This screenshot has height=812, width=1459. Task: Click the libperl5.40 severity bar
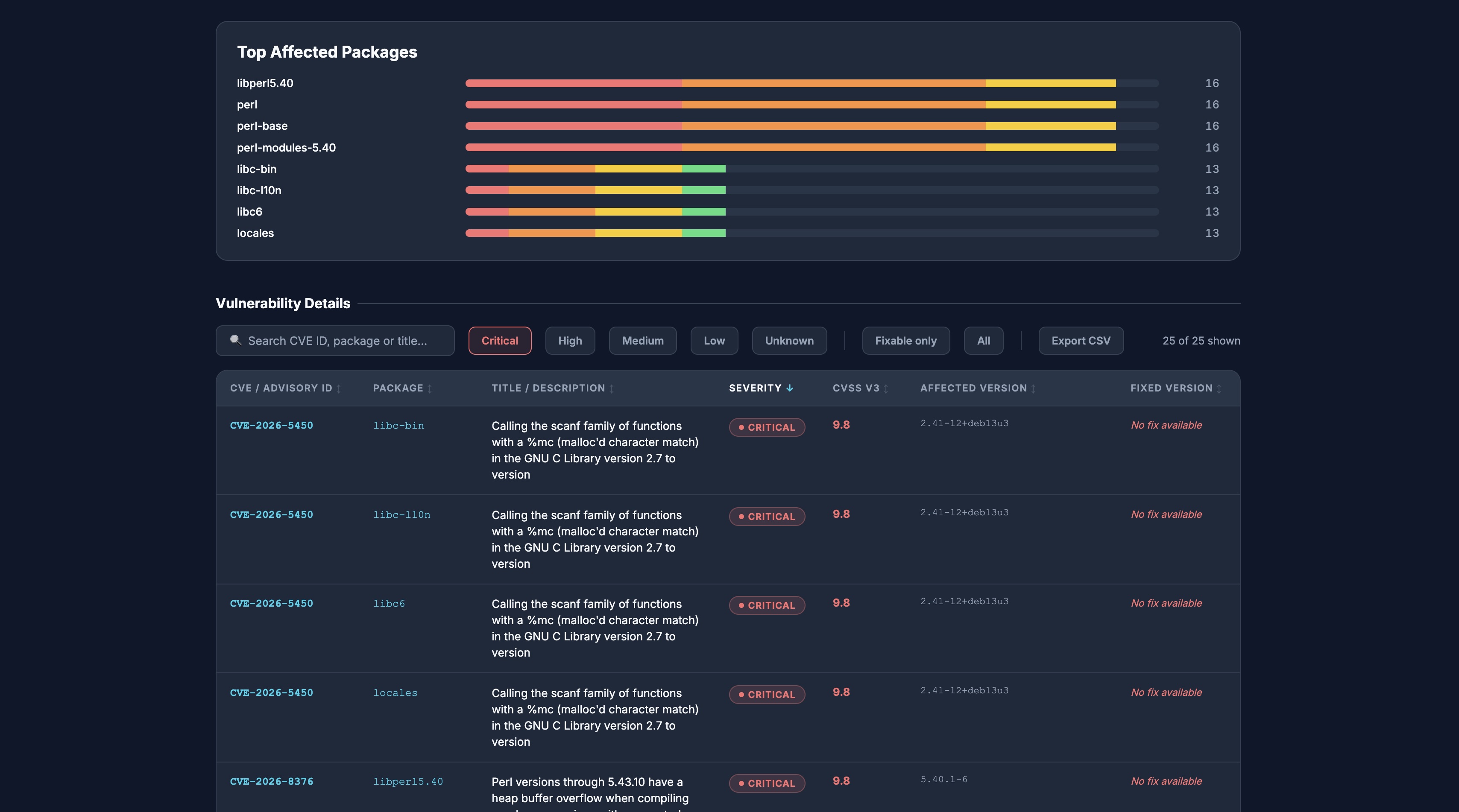coord(812,83)
